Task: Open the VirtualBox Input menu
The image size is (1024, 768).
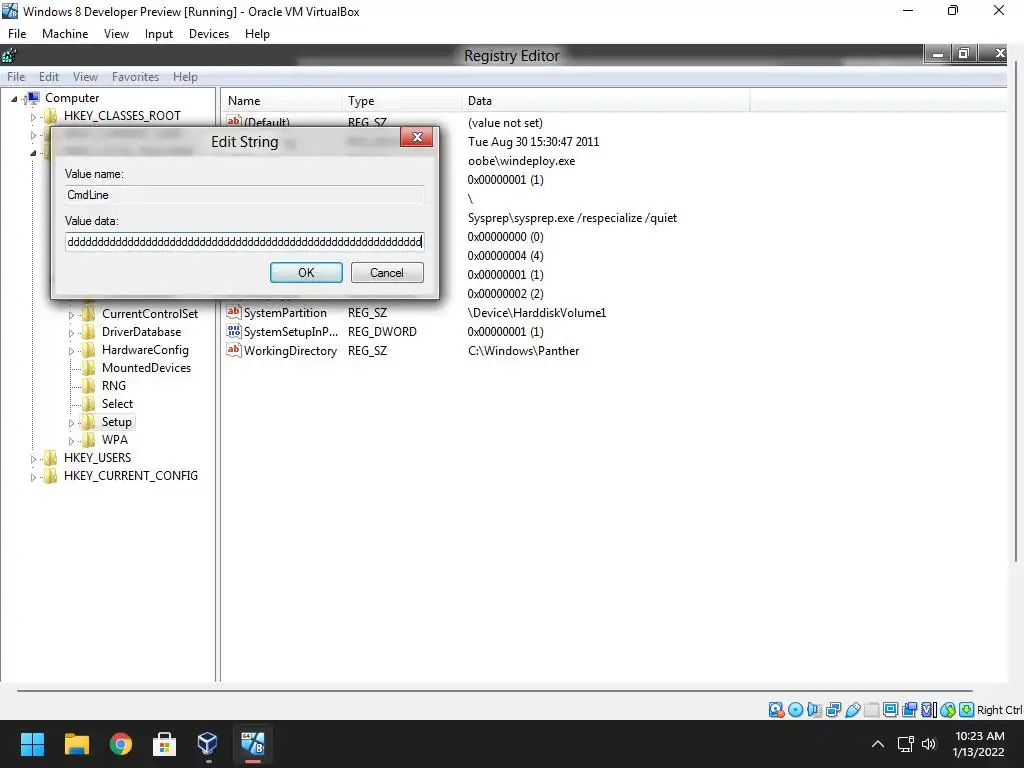Action: point(159,34)
